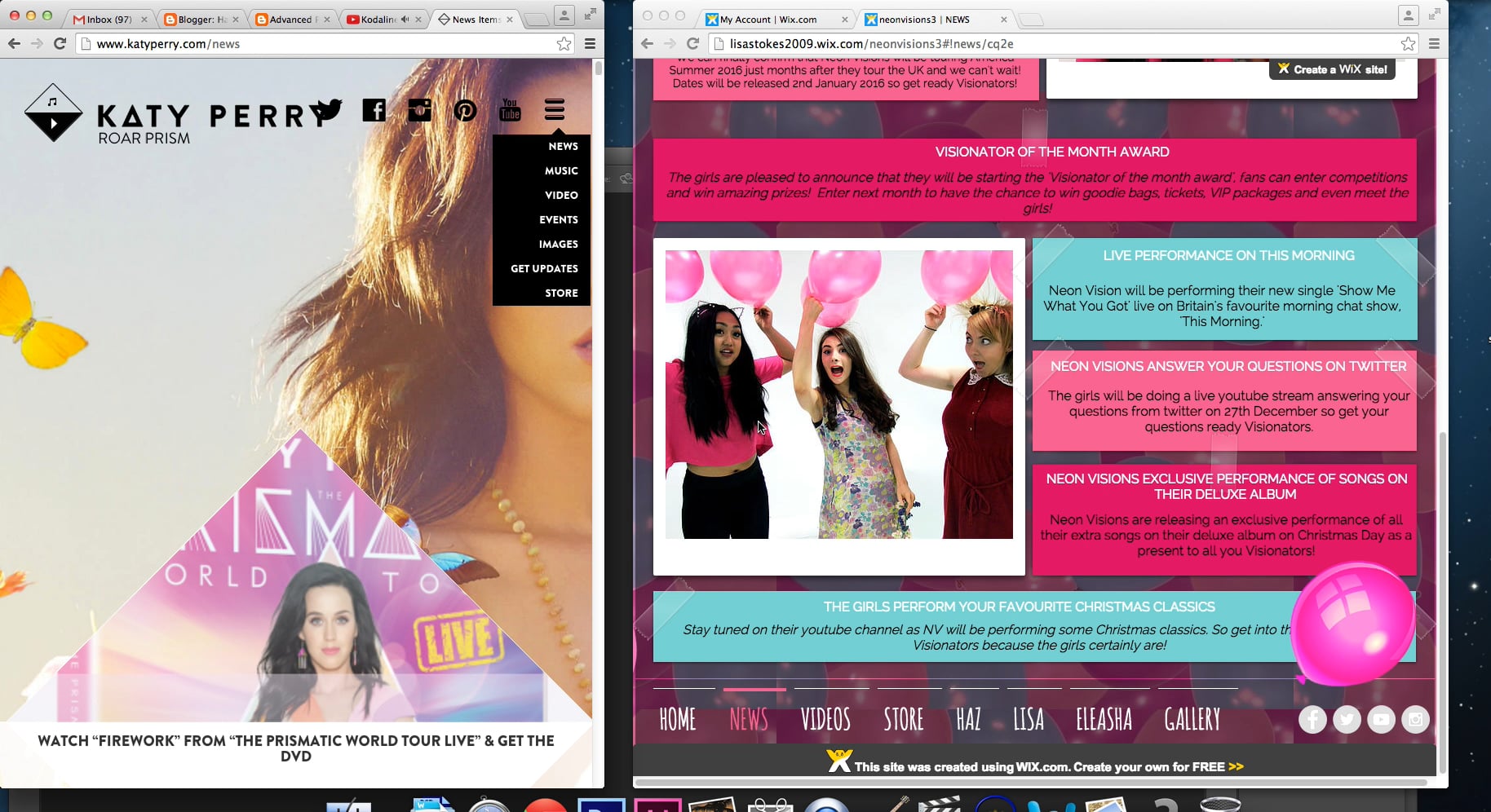Switch to the Blogger tab
The image size is (1491, 812).
(x=201, y=19)
